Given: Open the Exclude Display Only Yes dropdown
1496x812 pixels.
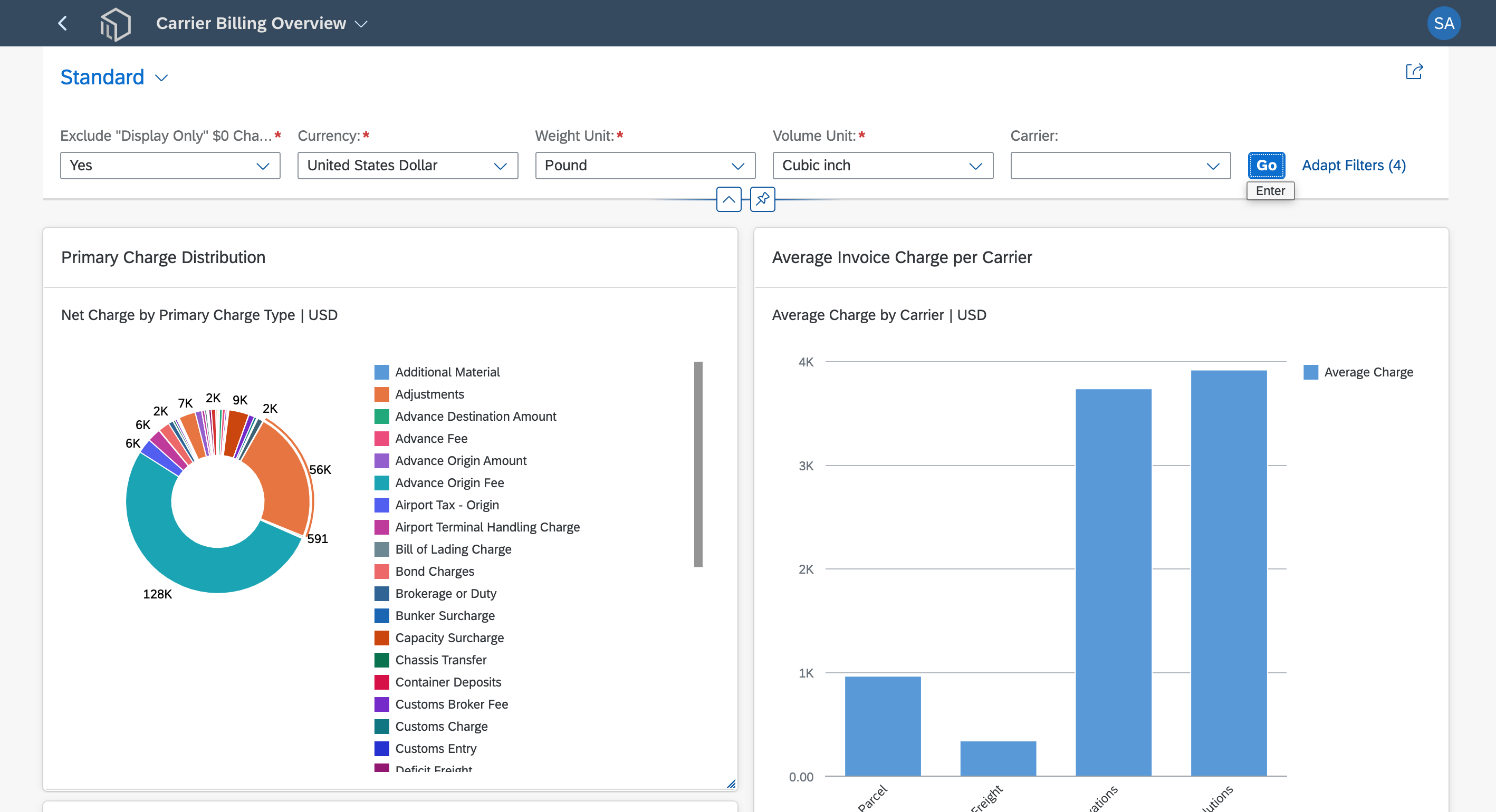Looking at the screenshot, I should [170, 166].
